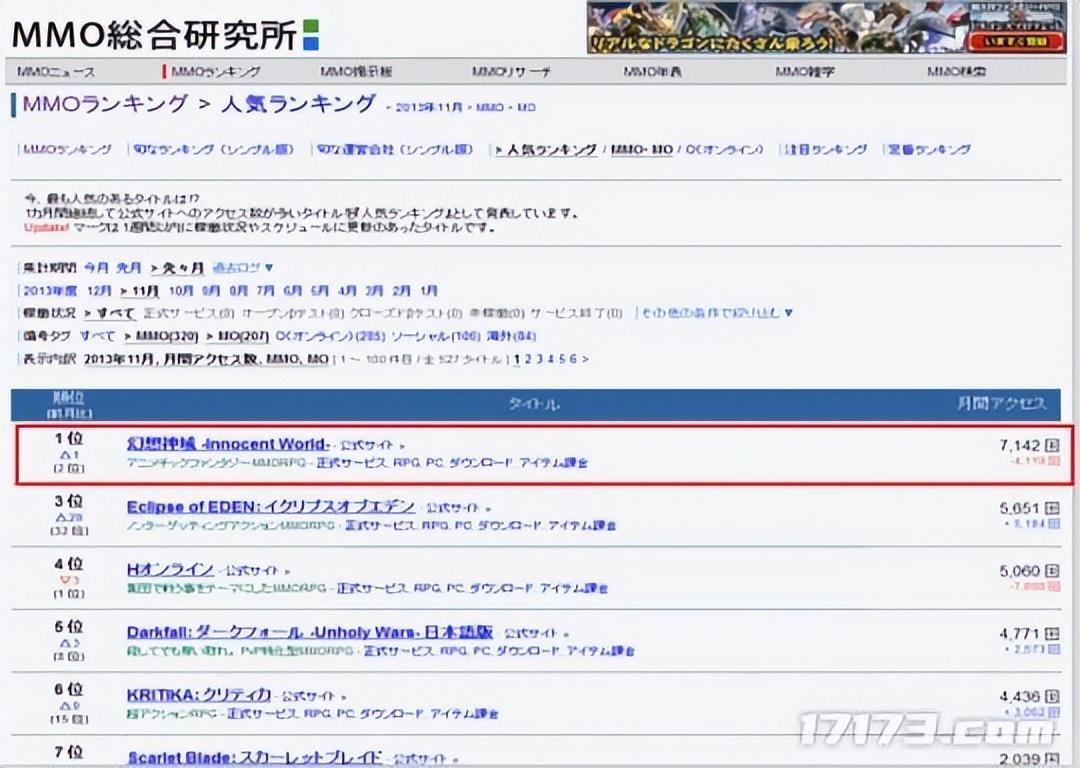Expand access details icon for 幻想神域 row

[1052, 445]
